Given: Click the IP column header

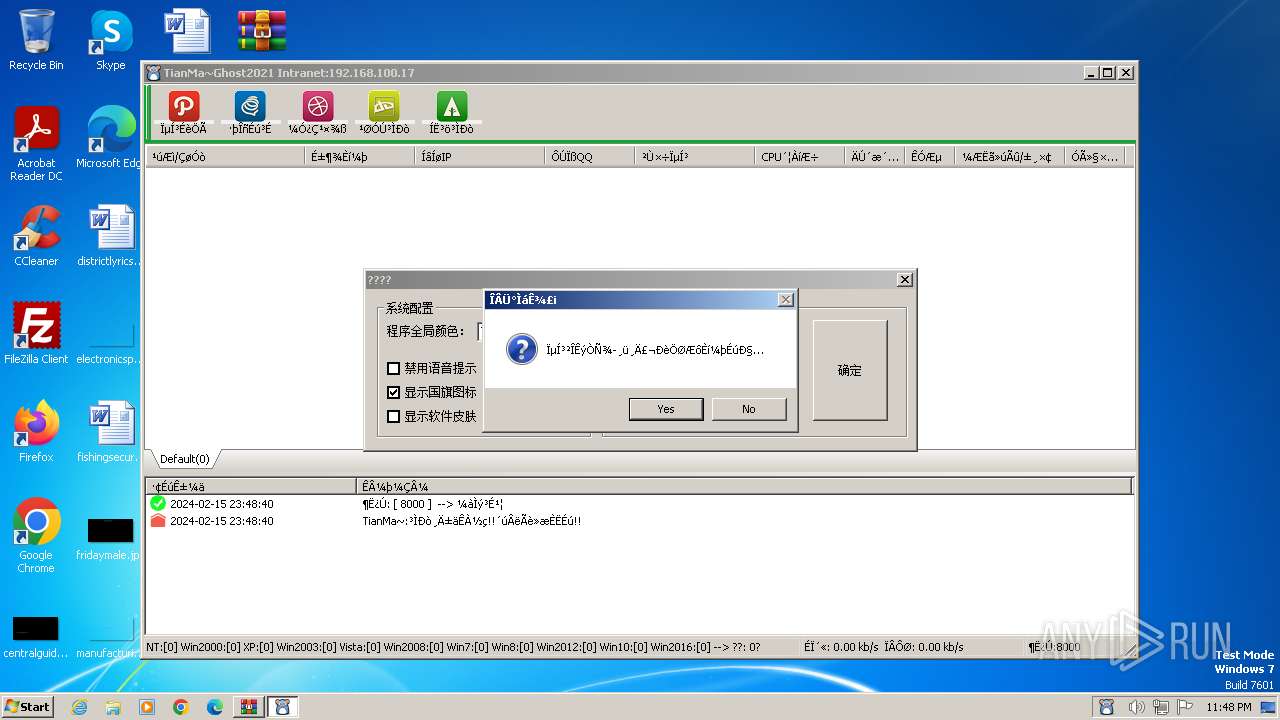Looking at the screenshot, I should (x=480, y=157).
